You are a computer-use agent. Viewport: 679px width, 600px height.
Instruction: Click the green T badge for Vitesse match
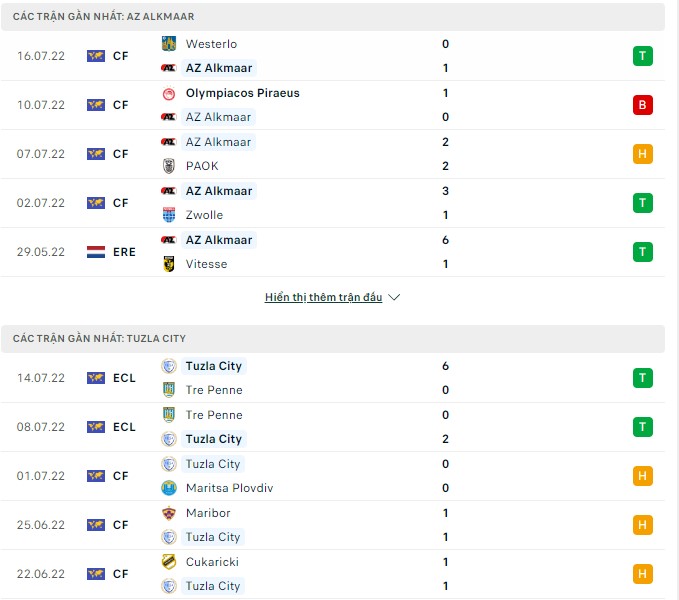coord(642,252)
